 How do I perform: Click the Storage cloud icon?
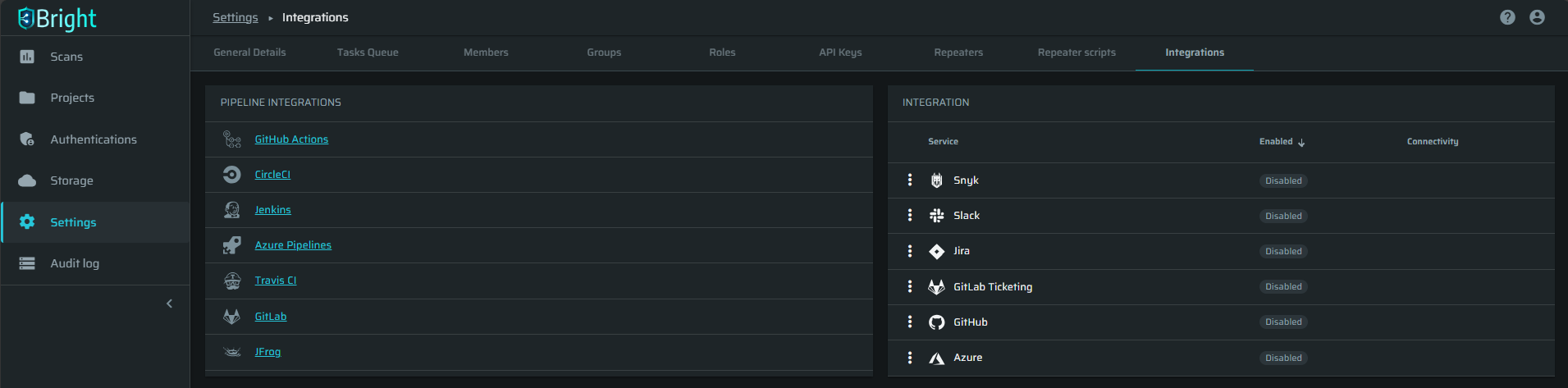(27, 180)
